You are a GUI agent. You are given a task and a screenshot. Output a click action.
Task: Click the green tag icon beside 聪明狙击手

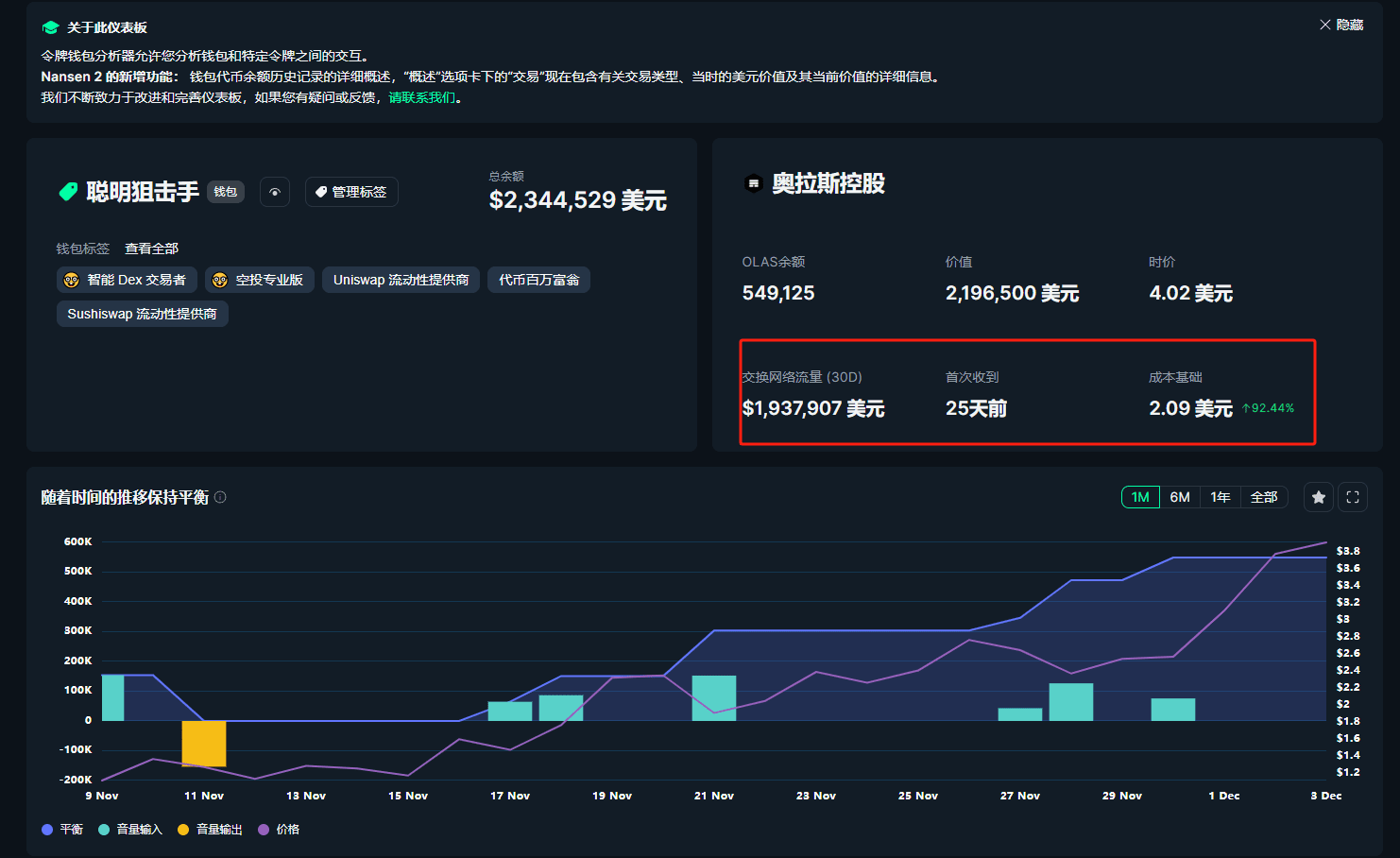[68, 192]
